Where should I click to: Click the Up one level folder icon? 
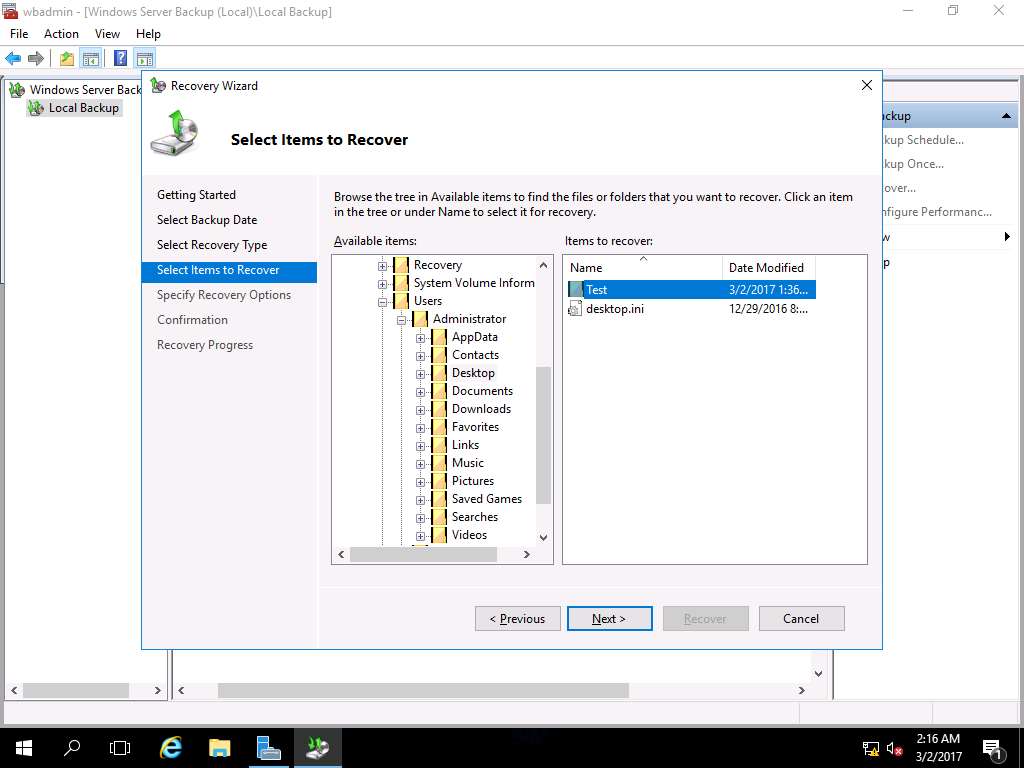pyautogui.click(x=67, y=58)
